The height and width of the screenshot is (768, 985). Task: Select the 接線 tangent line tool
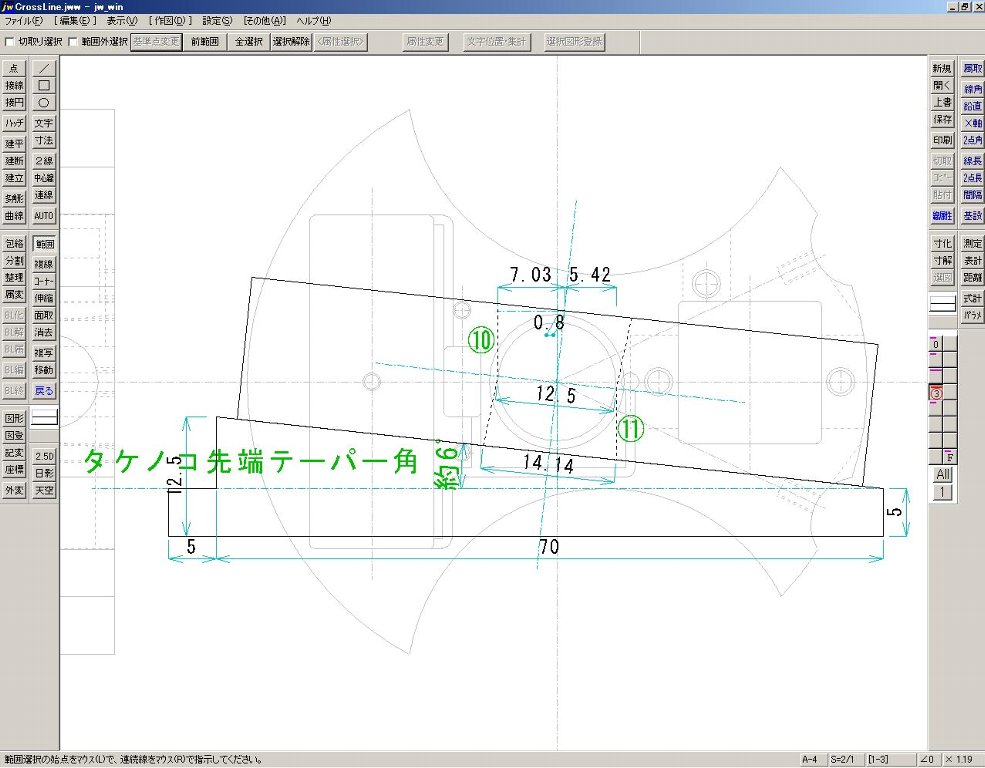(14, 85)
